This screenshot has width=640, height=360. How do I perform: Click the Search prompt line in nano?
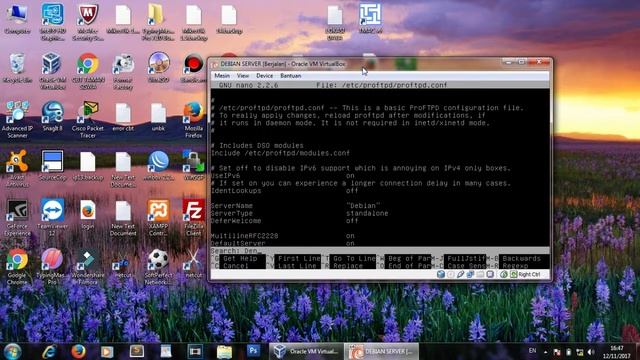pos(380,251)
